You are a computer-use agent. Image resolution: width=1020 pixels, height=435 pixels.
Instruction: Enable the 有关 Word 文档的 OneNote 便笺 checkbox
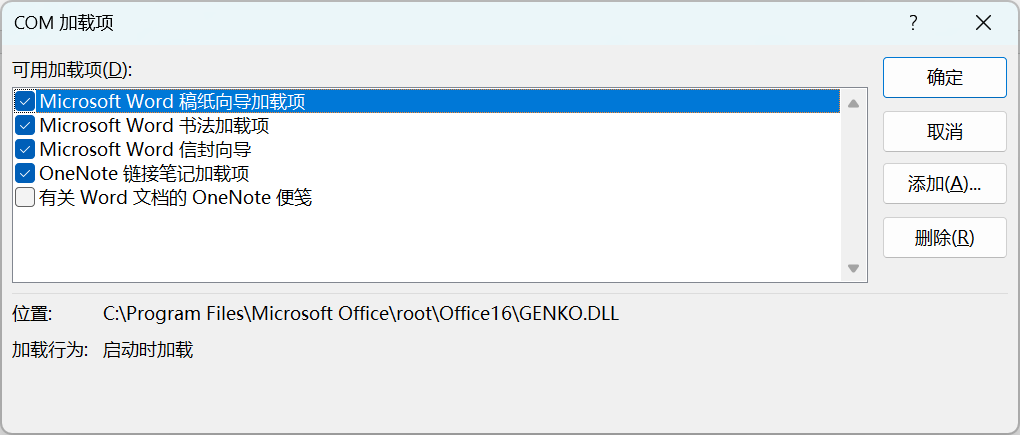[x=25, y=198]
